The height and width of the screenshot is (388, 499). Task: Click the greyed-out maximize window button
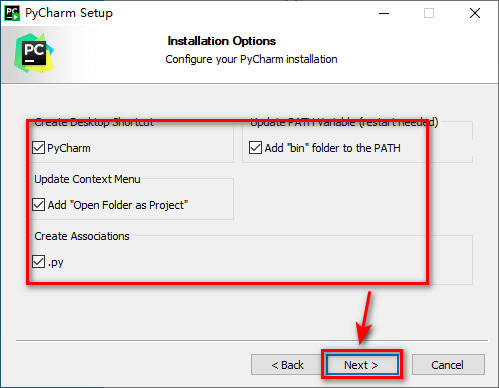tap(429, 13)
